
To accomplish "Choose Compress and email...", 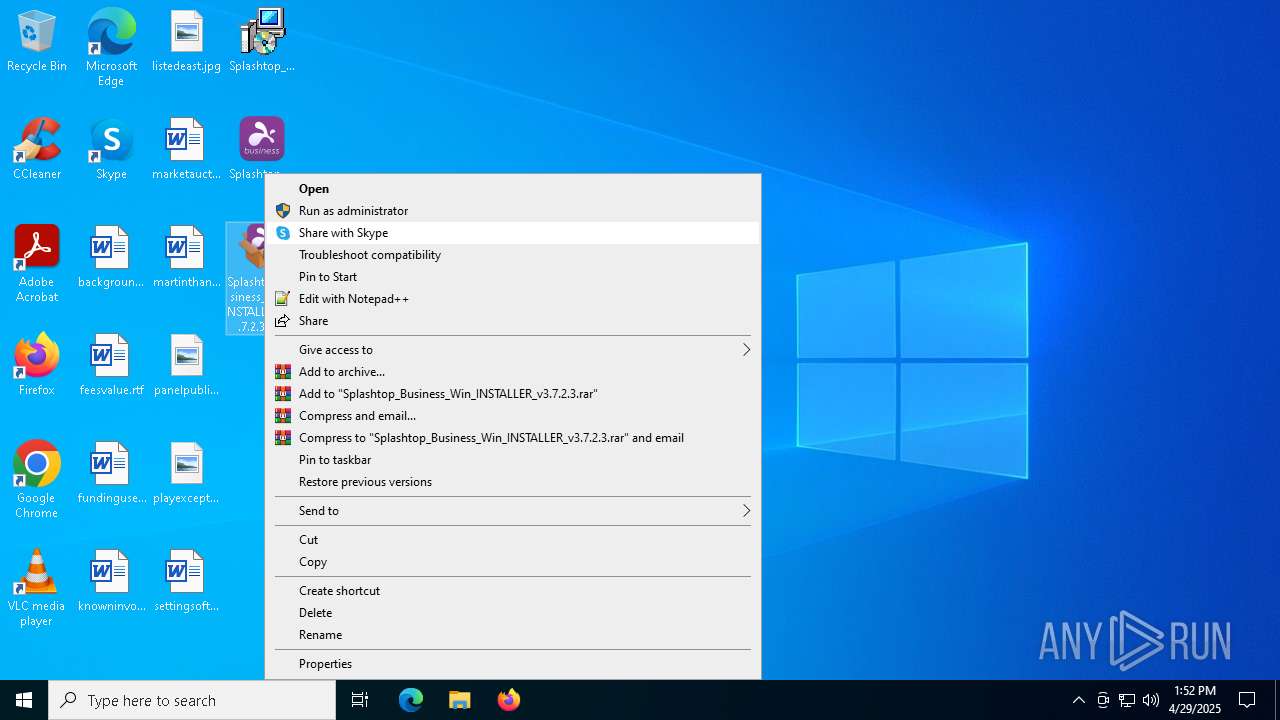I will pyautogui.click(x=513, y=416).
